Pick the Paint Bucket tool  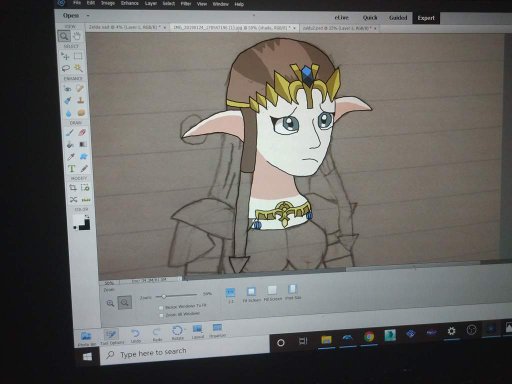coord(70,144)
